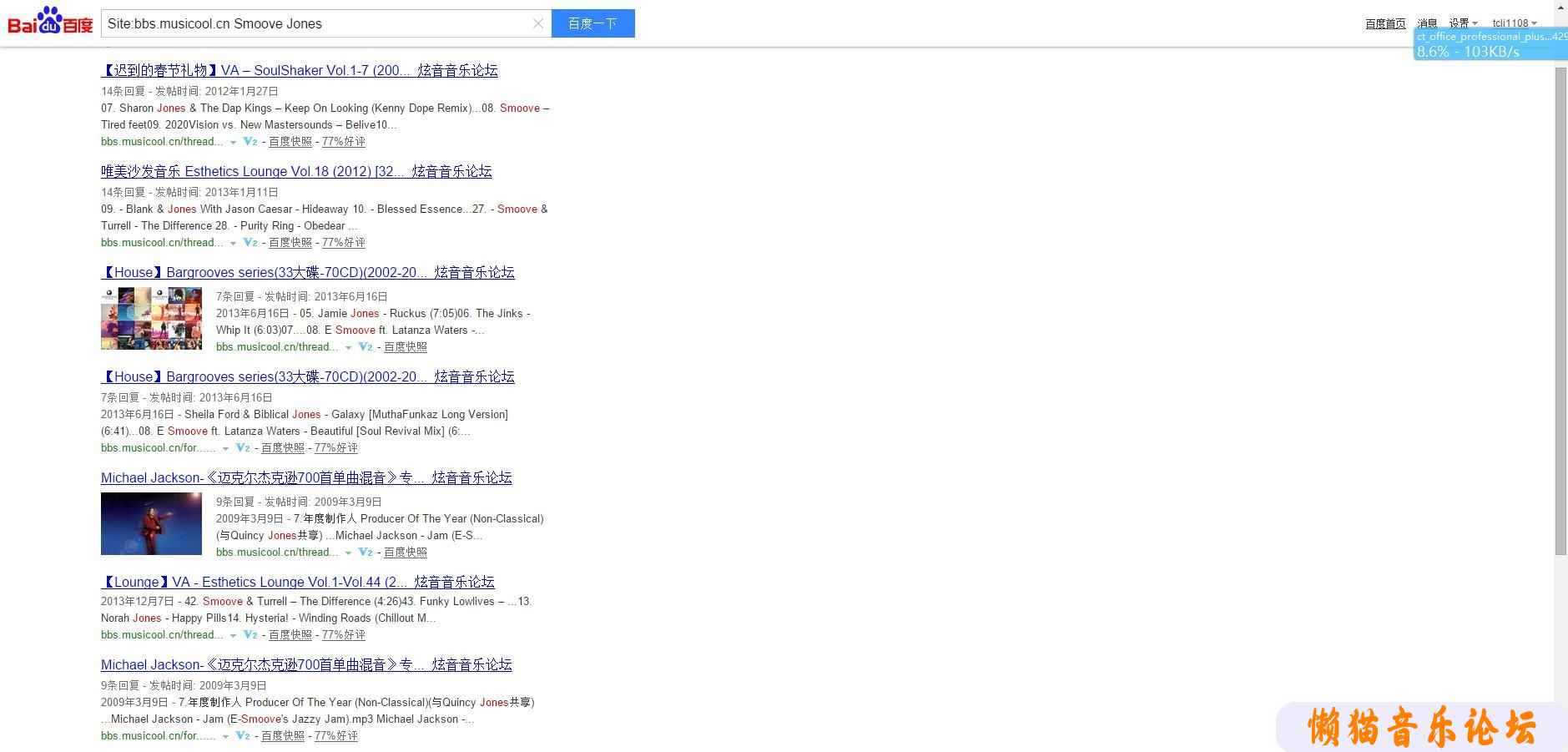Viewport: 1568px width, 752px height.
Task: Click V2 badge next to the Michael Jackson thumbnail
Action: (x=366, y=553)
